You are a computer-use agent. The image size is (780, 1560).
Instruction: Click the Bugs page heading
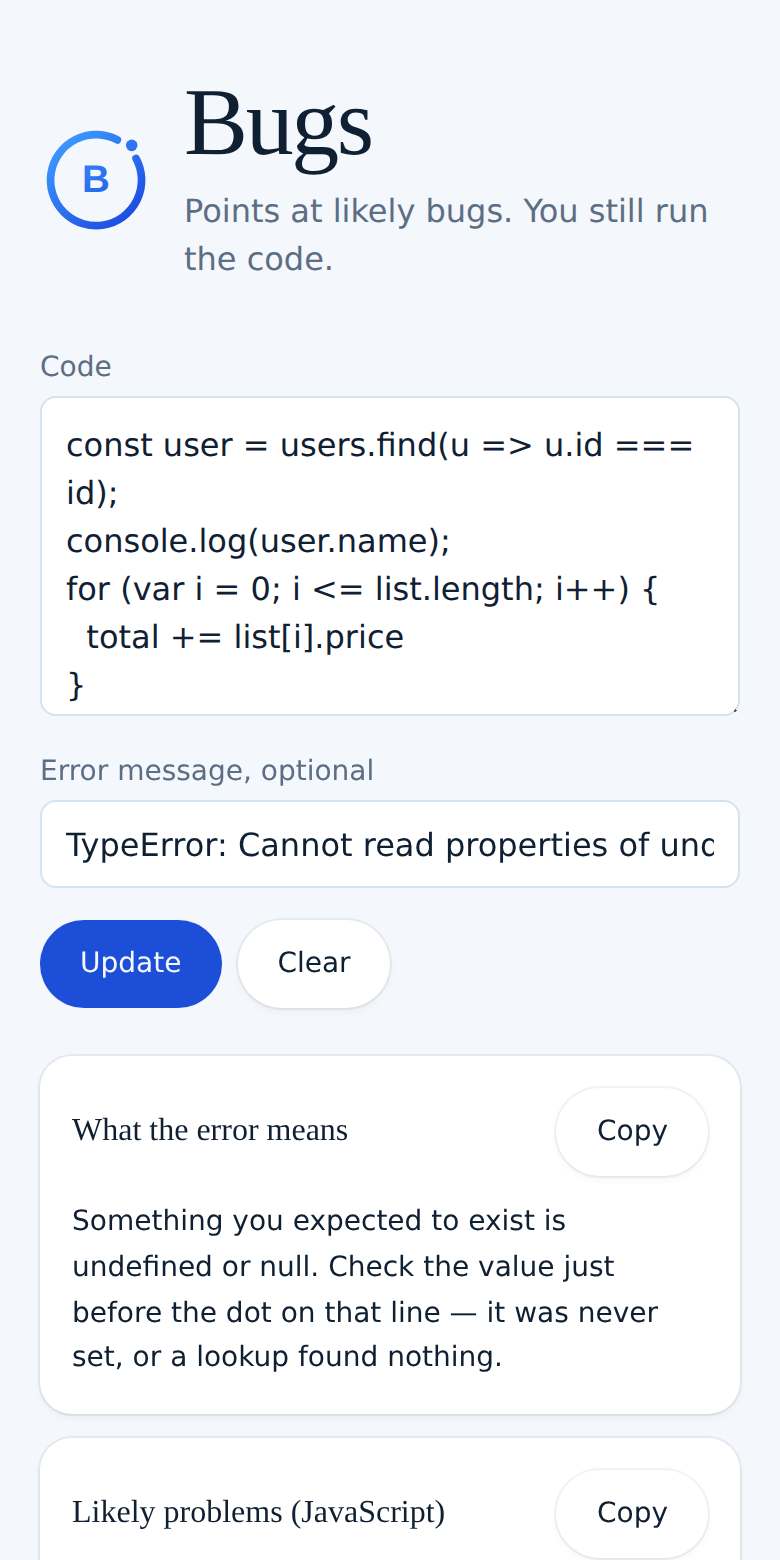[278, 124]
